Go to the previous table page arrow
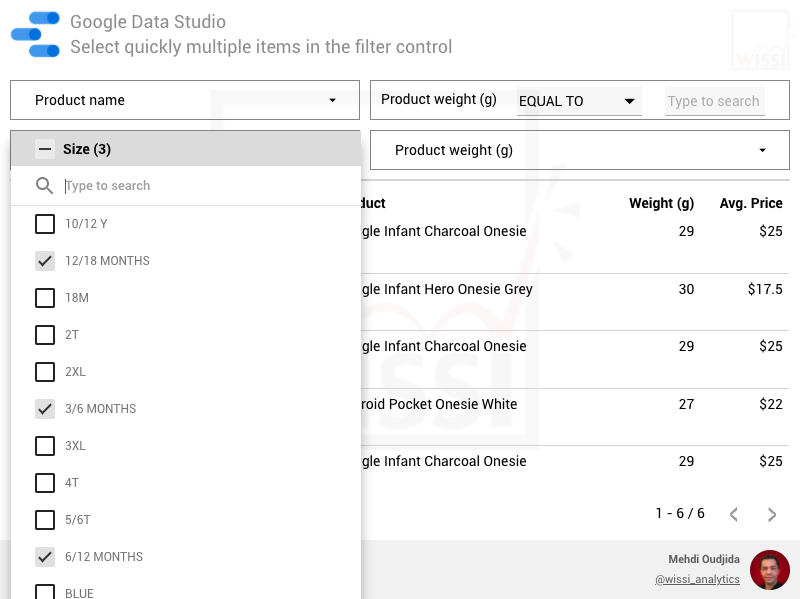The image size is (800, 599). pyautogui.click(x=734, y=514)
